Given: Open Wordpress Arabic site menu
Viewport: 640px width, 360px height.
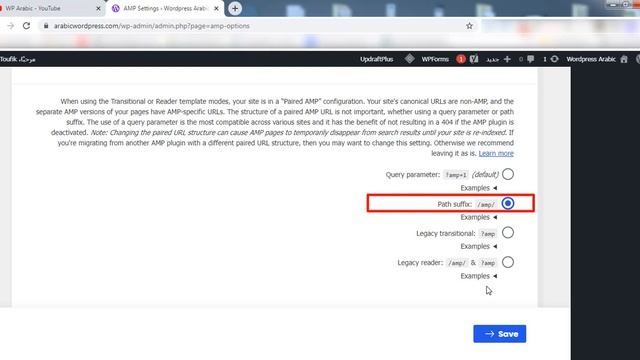Looking at the screenshot, I should click(x=591, y=59).
